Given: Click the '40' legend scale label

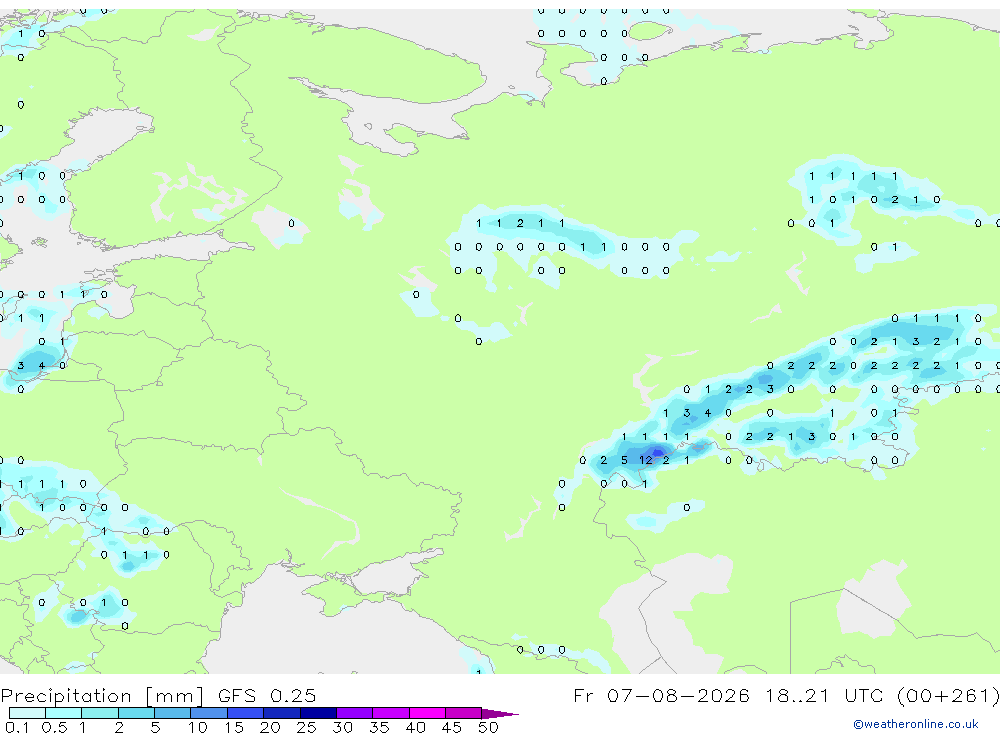Looking at the screenshot, I should click(415, 727).
